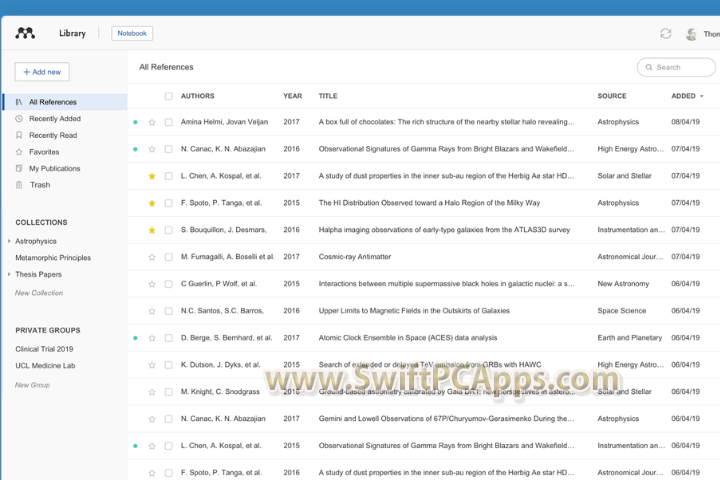Image resolution: width=720 pixels, height=480 pixels.
Task: Expand the Thesis Papers collection
Action: tap(9, 274)
